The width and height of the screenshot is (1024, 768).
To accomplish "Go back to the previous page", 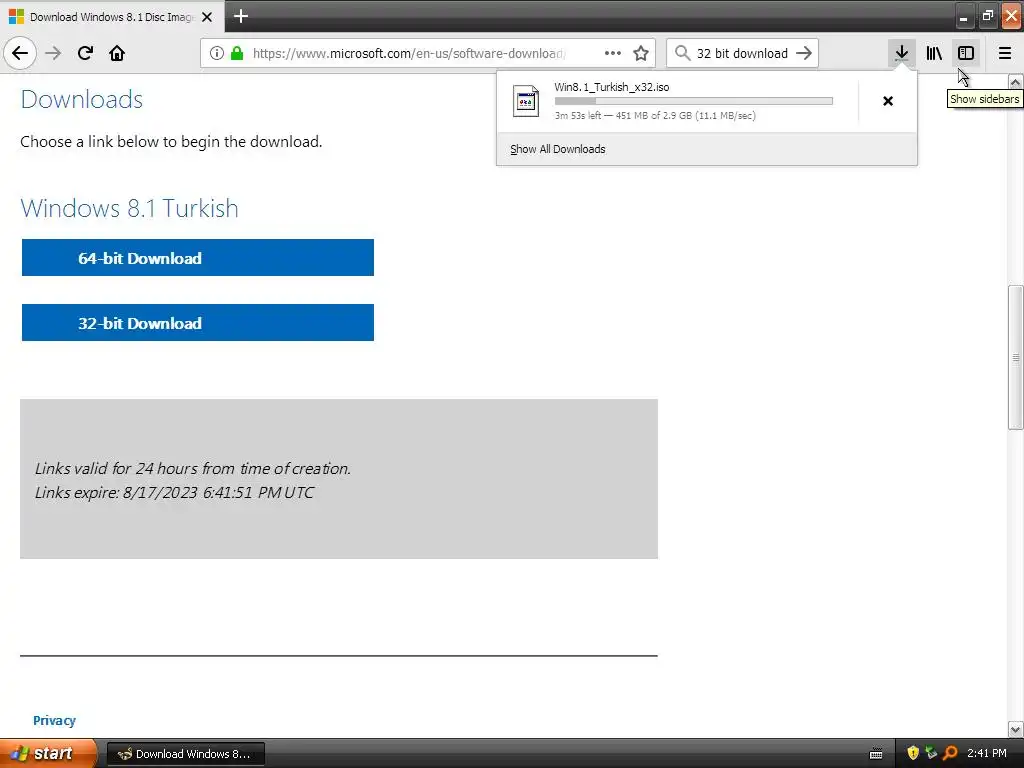I will (x=20, y=53).
